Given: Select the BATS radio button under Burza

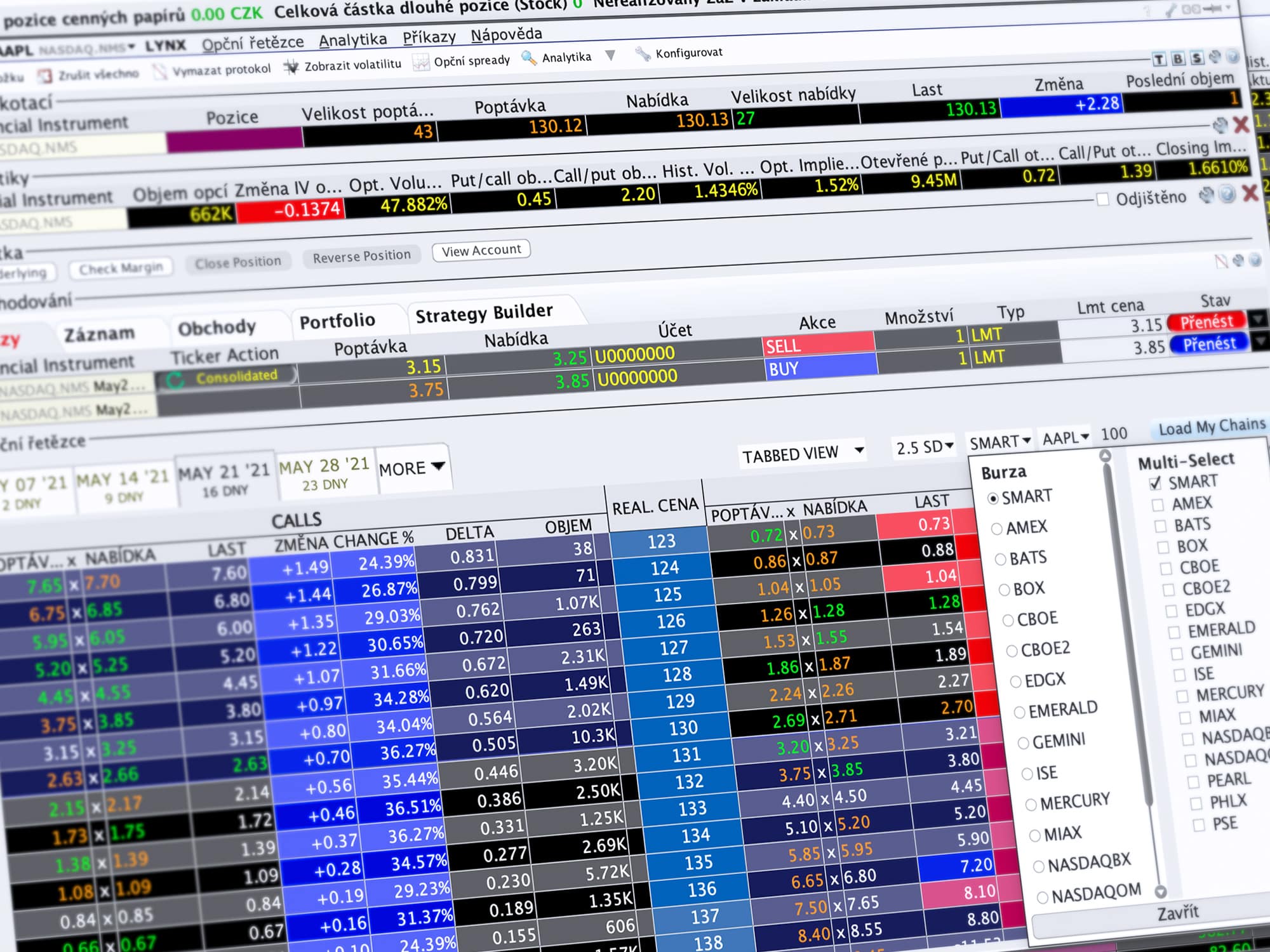Looking at the screenshot, I should 1000,559.
